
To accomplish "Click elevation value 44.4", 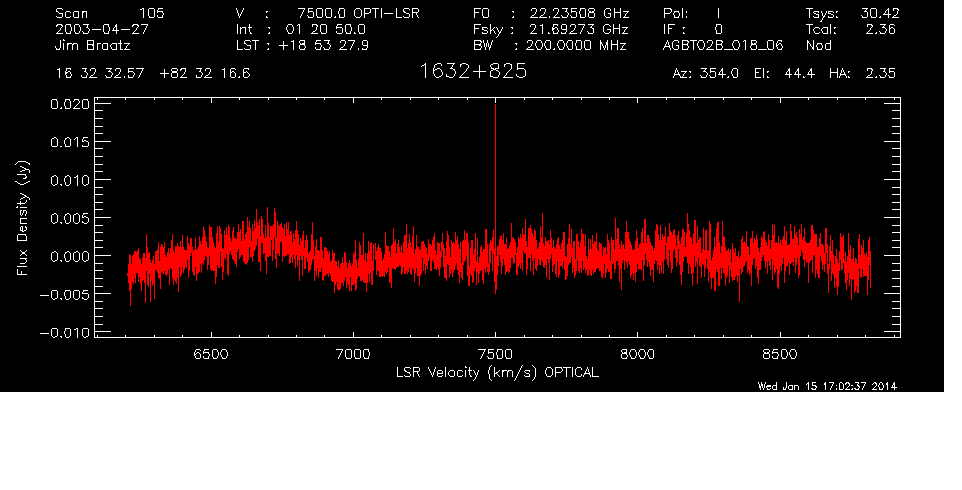I will coord(799,74).
